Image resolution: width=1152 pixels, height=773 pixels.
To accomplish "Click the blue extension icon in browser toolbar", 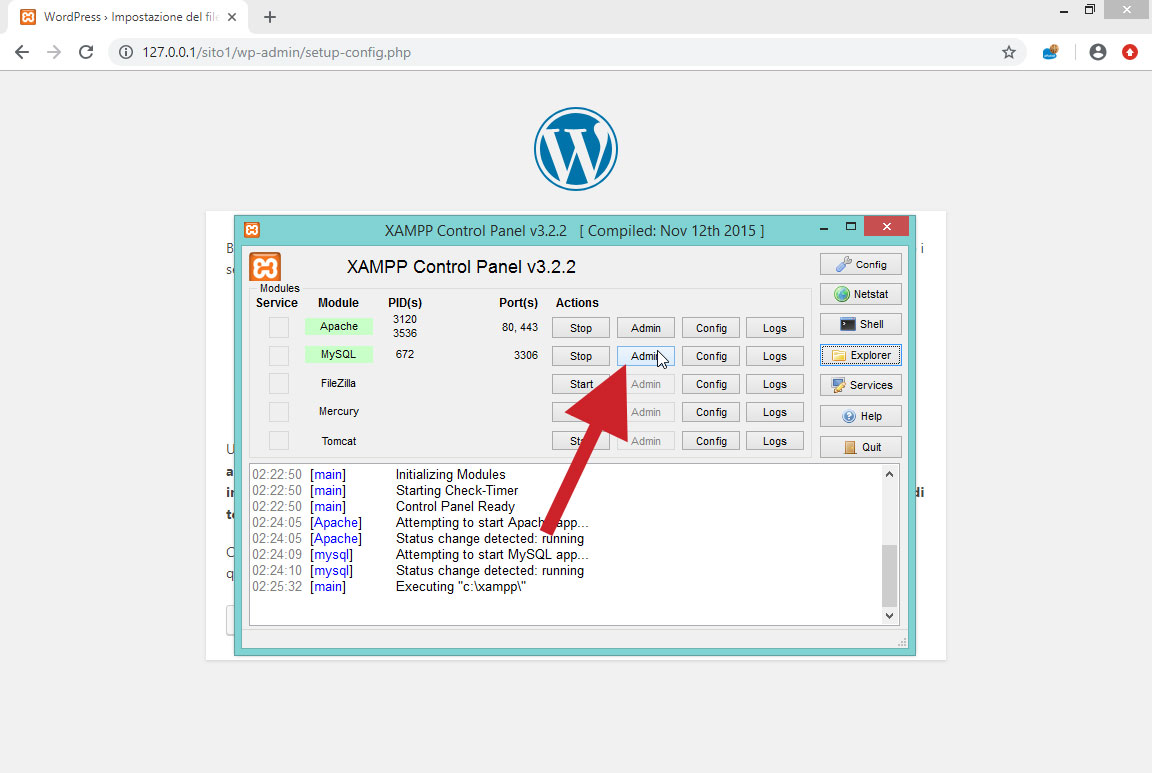I will click(x=1051, y=52).
